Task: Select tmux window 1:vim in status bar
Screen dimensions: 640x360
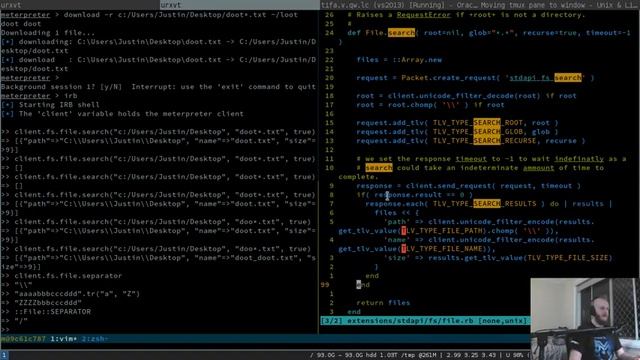Action: tap(64, 339)
